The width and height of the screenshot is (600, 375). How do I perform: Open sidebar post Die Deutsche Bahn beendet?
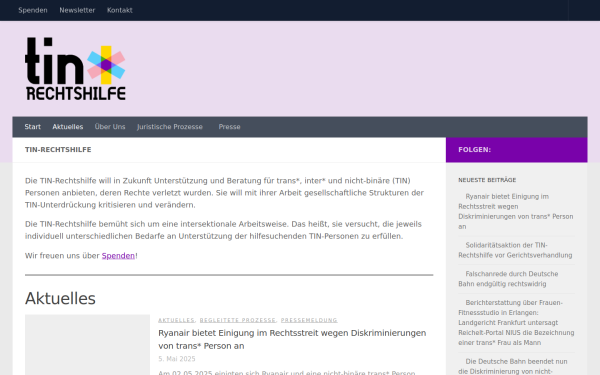pos(513,366)
